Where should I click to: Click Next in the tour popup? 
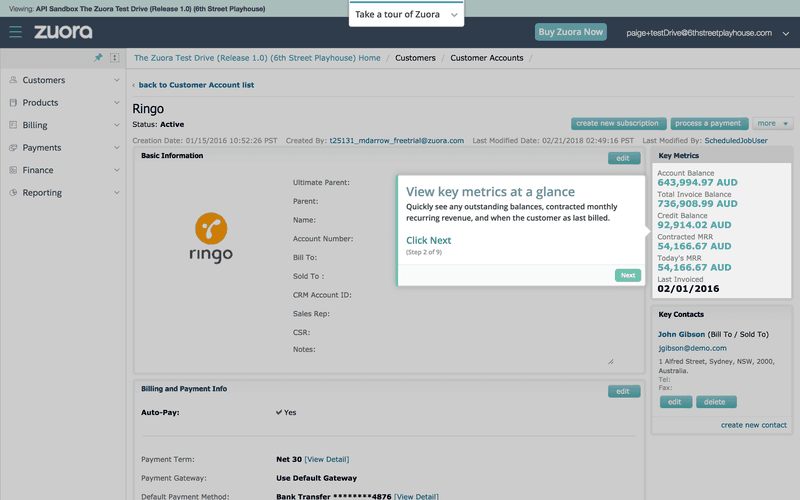click(x=627, y=275)
